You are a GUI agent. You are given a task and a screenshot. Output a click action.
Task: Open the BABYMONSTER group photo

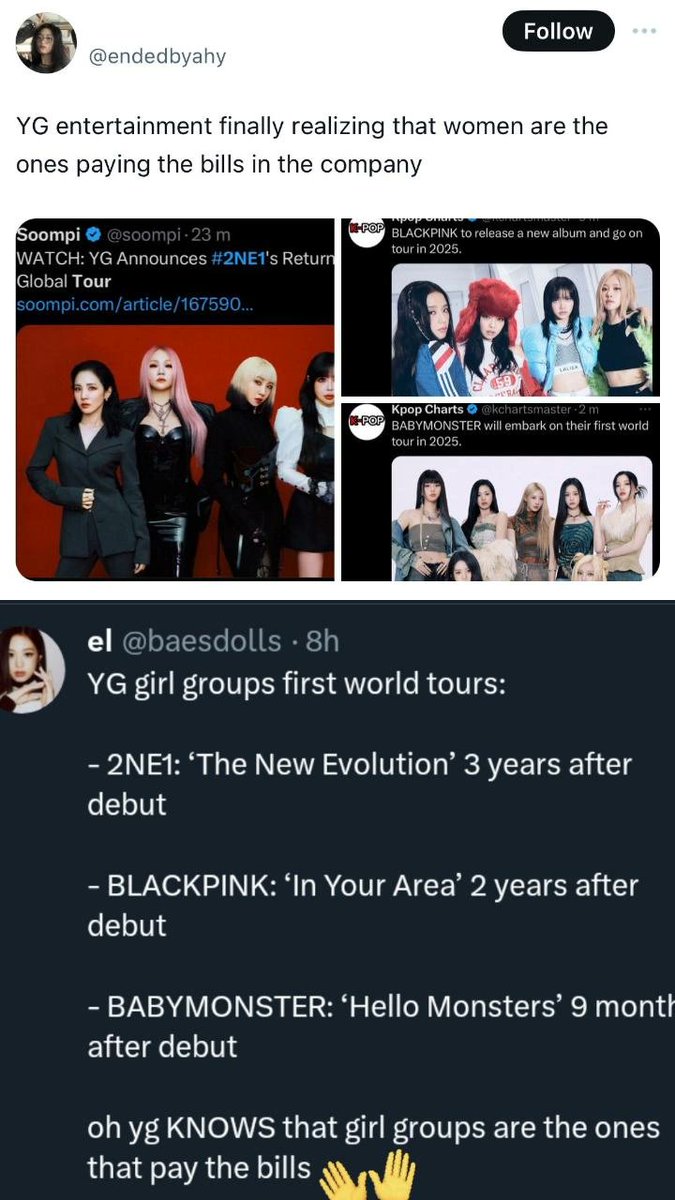point(520,518)
